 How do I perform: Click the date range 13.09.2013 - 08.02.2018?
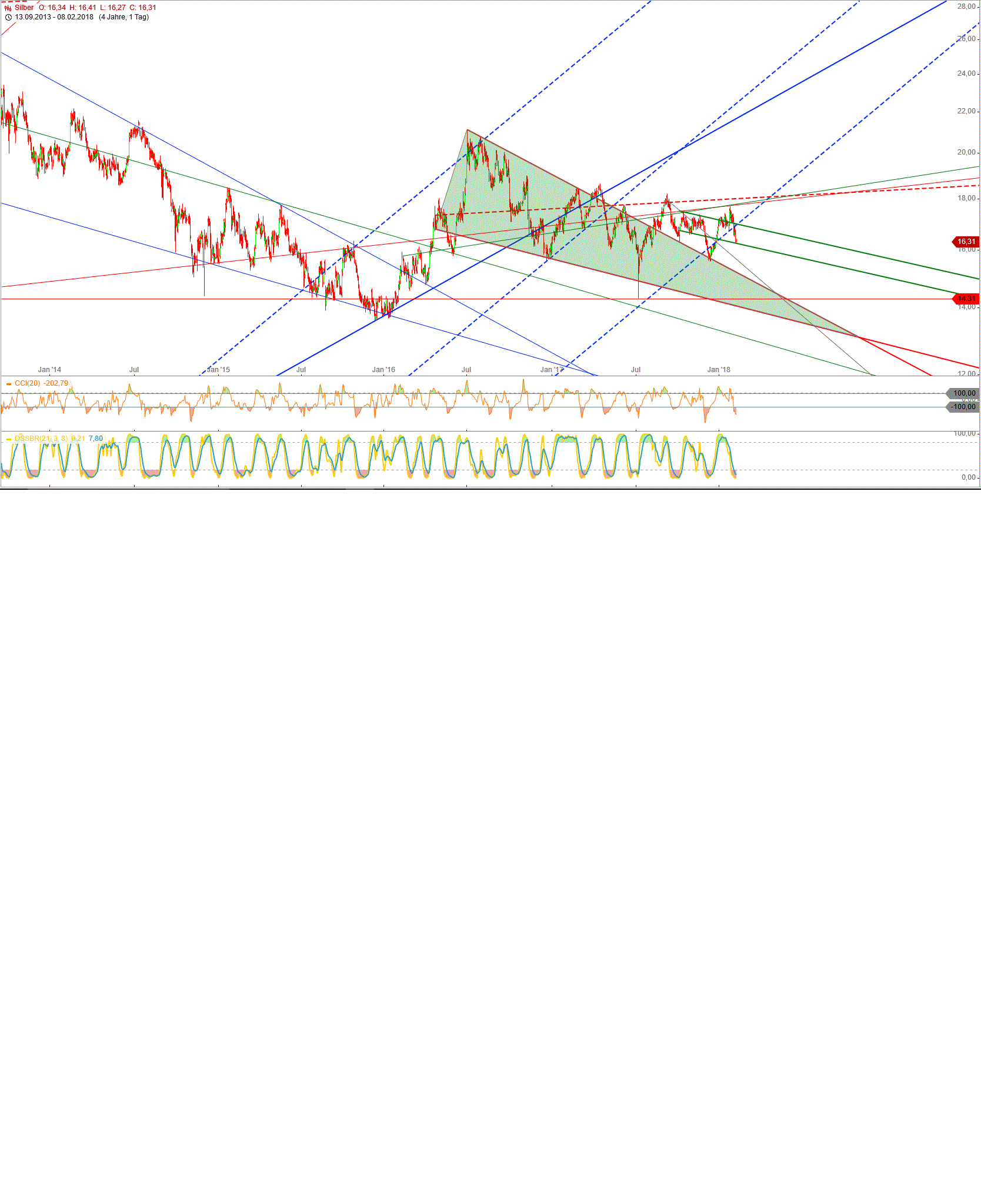click(x=54, y=17)
